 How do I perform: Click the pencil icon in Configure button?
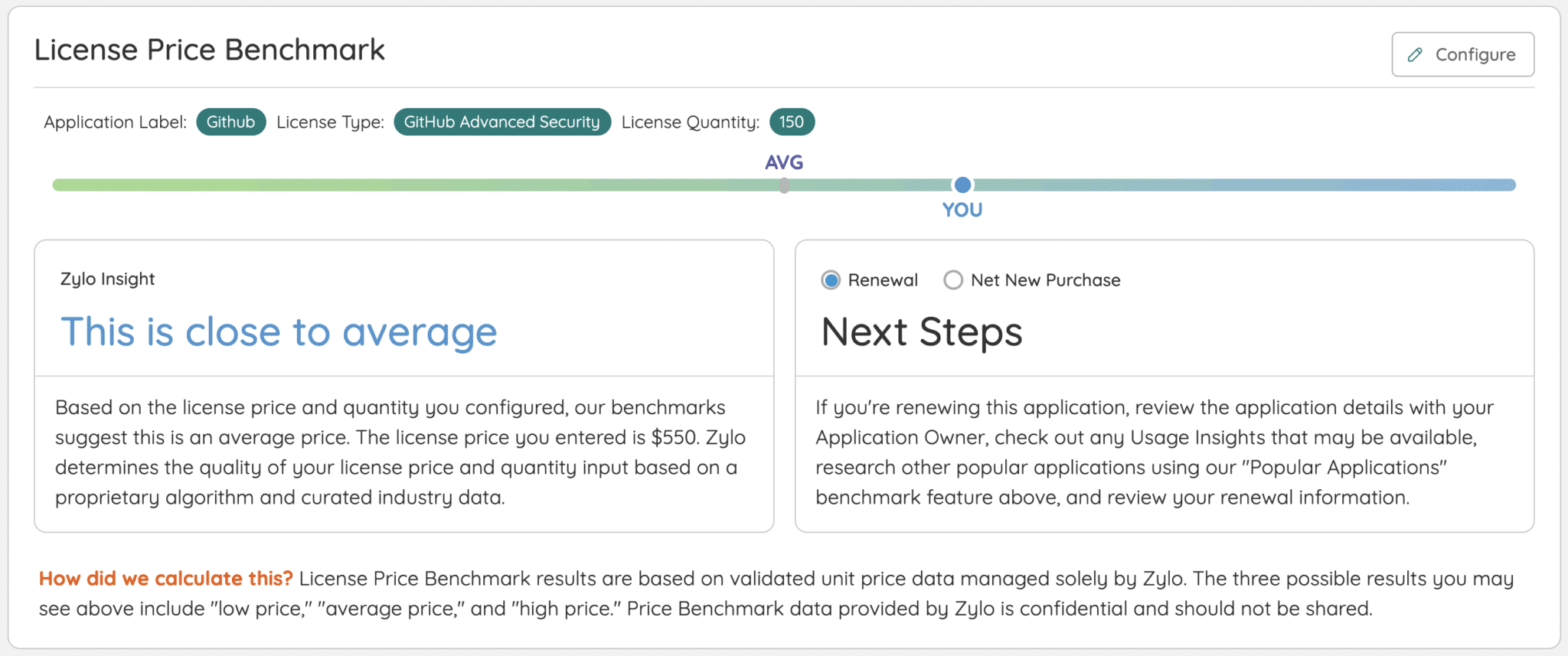coord(1416,54)
